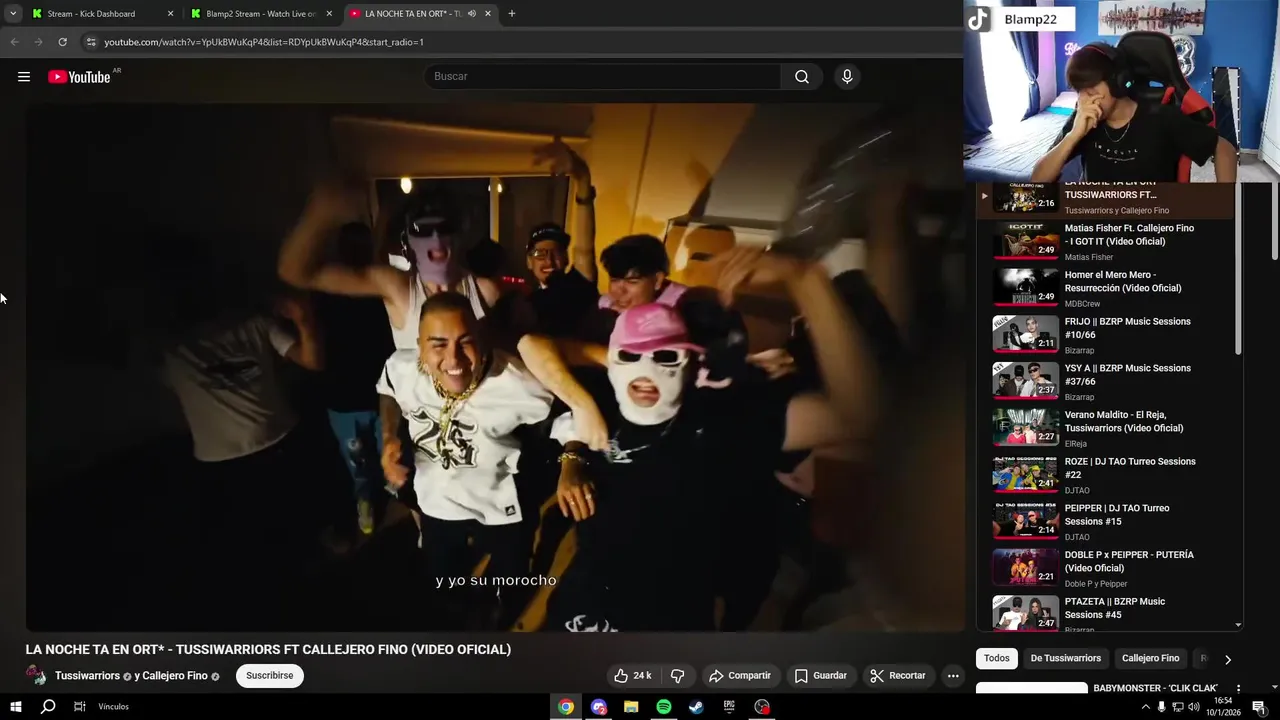Subscribe using the Suscribirse button
The image size is (1280, 720).
click(x=270, y=676)
